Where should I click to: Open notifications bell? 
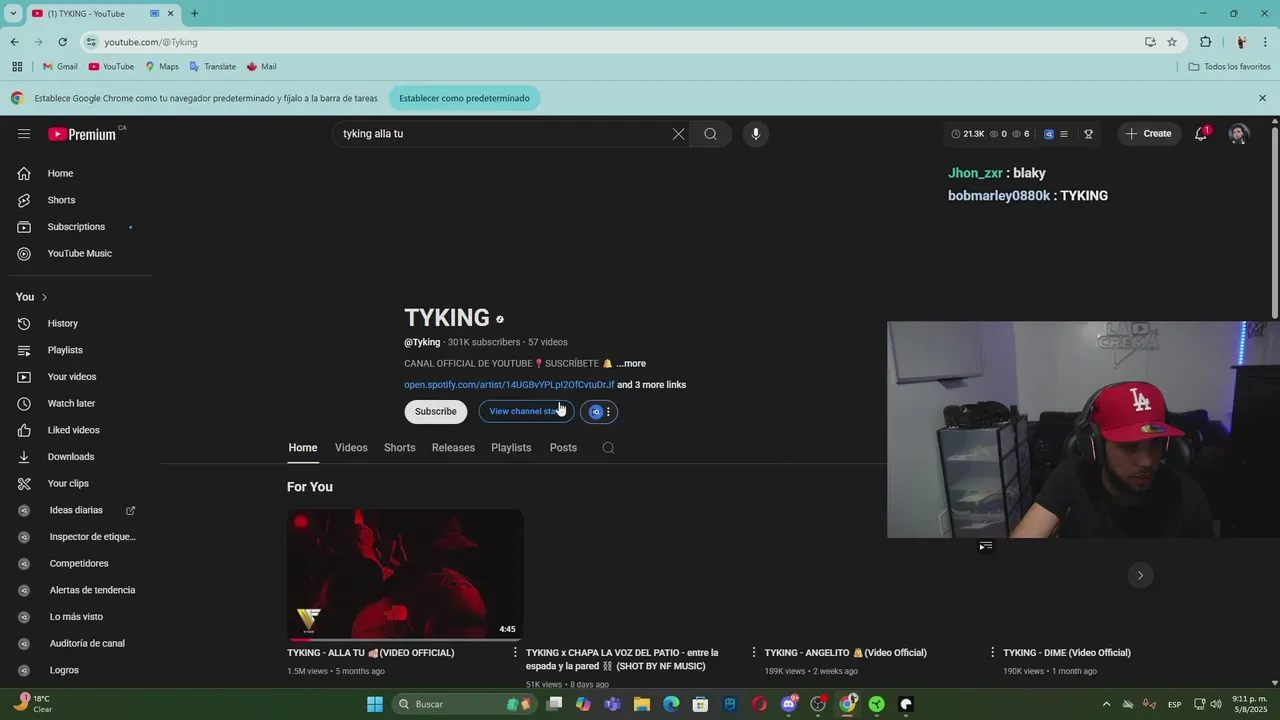1201,134
